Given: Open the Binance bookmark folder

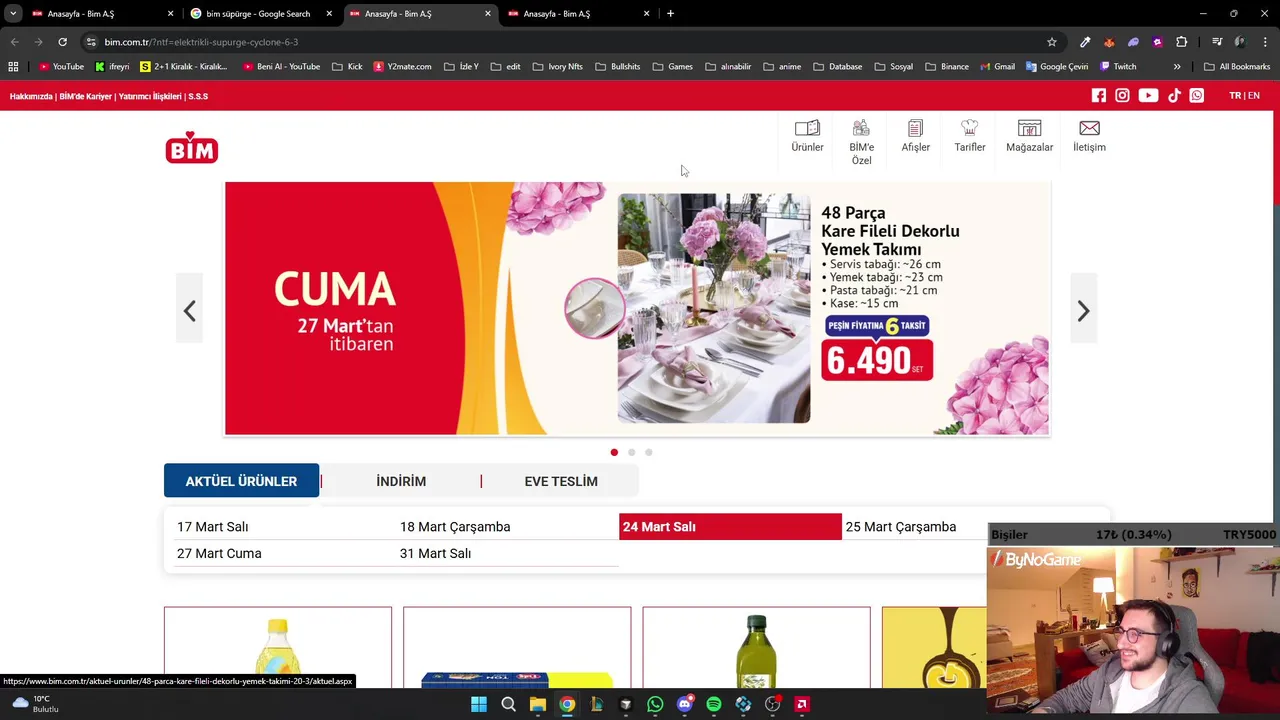Looking at the screenshot, I should [947, 66].
